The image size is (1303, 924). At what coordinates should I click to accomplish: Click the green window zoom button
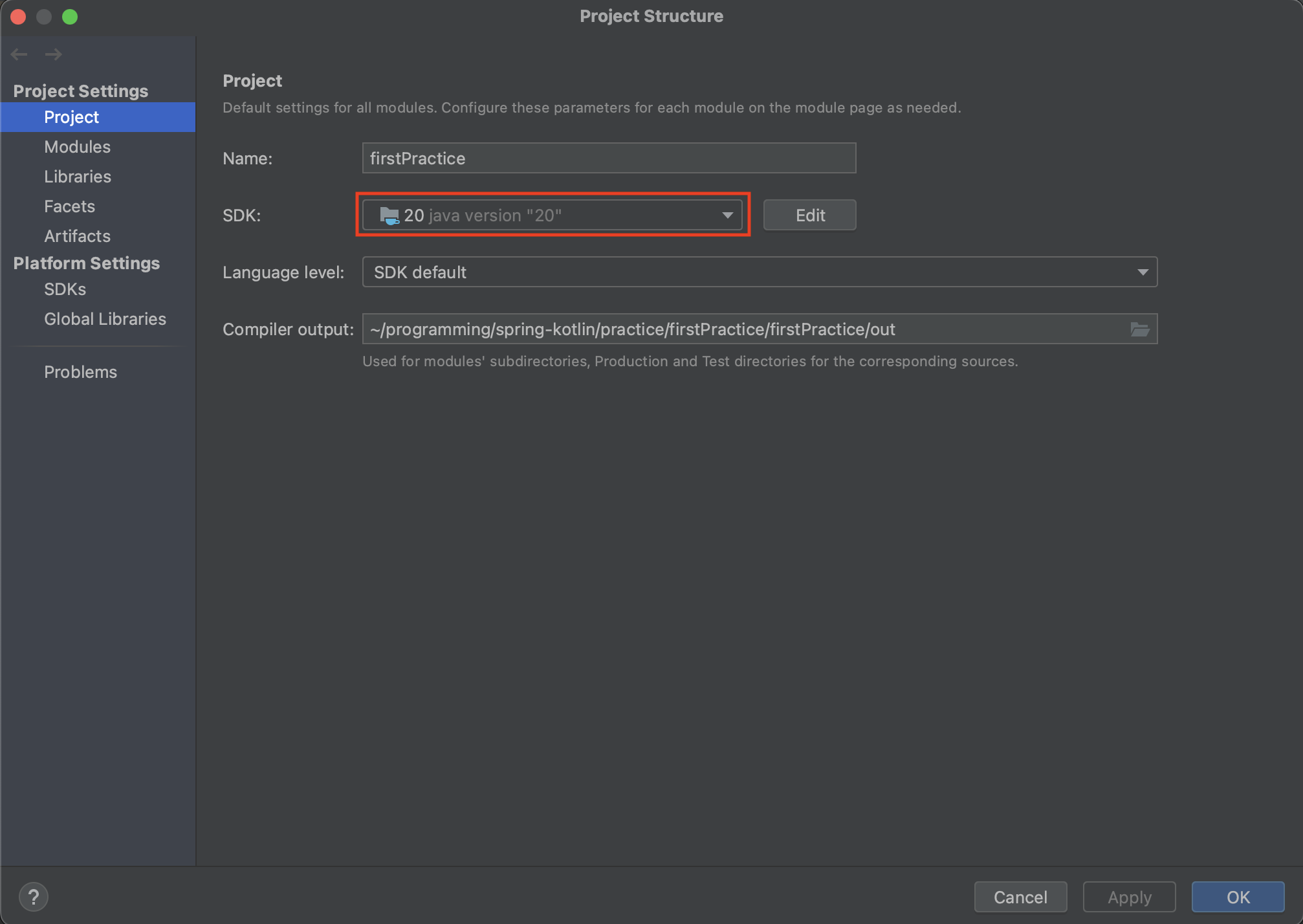pos(70,17)
